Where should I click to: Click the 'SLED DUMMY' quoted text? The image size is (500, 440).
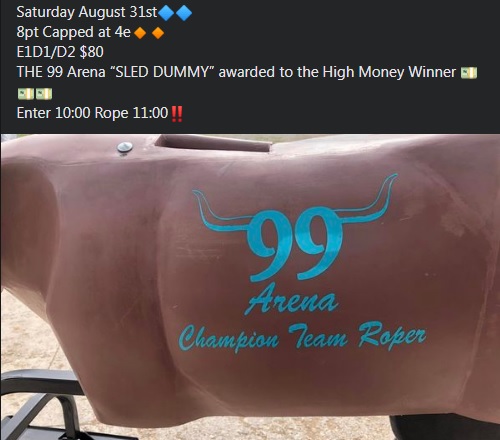[x=164, y=72]
